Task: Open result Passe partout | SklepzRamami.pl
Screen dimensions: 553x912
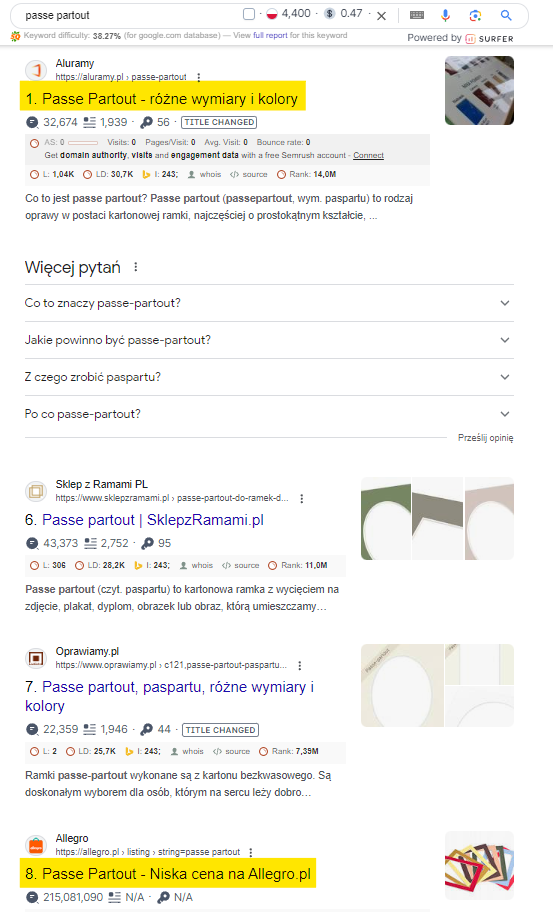Action: click(x=153, y=520)
